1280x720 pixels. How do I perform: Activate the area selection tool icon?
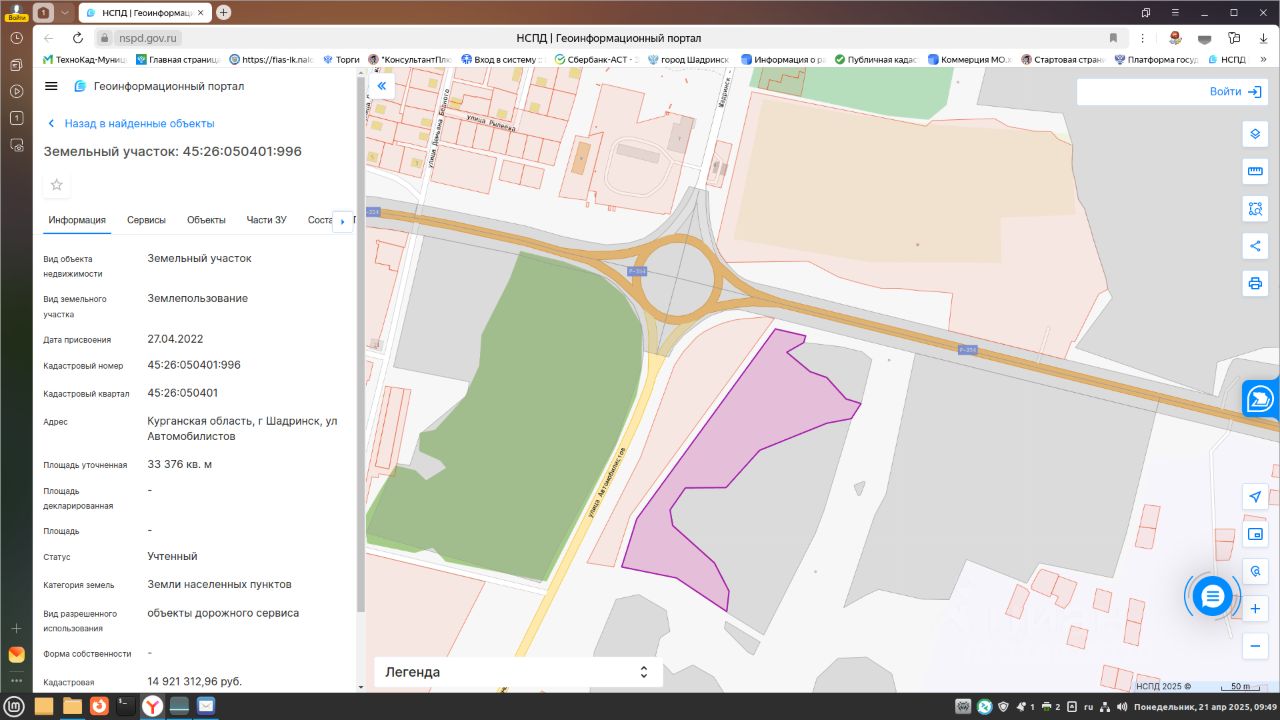[x=1255, y=209]
